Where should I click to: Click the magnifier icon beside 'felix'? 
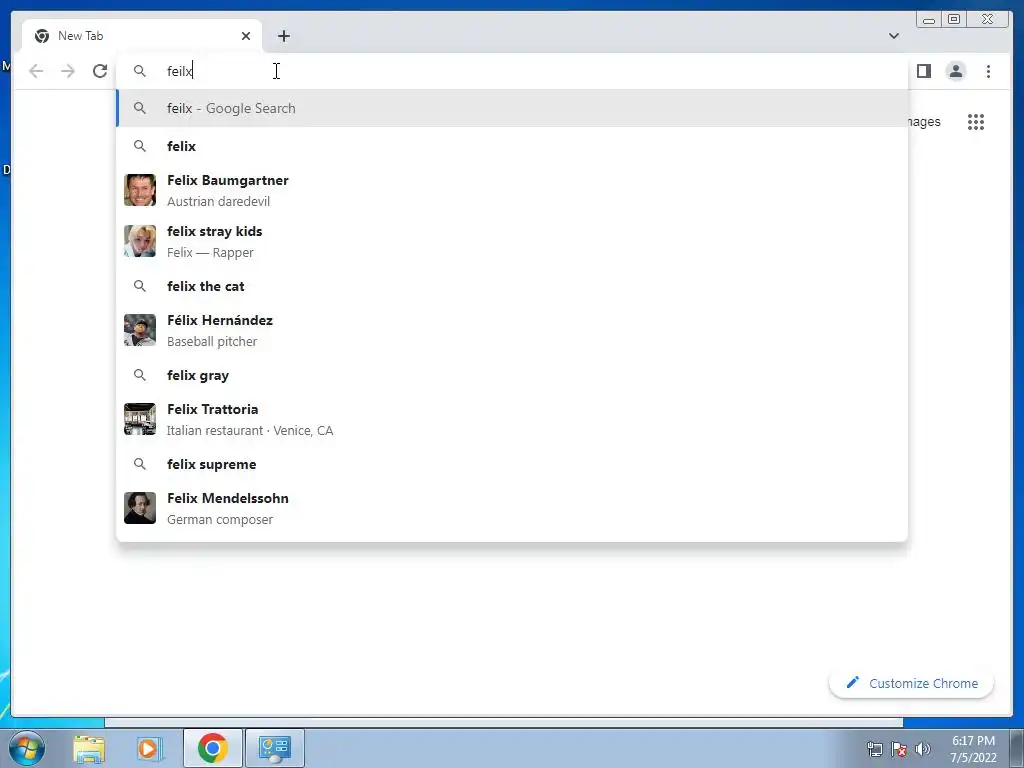[140, 146]
